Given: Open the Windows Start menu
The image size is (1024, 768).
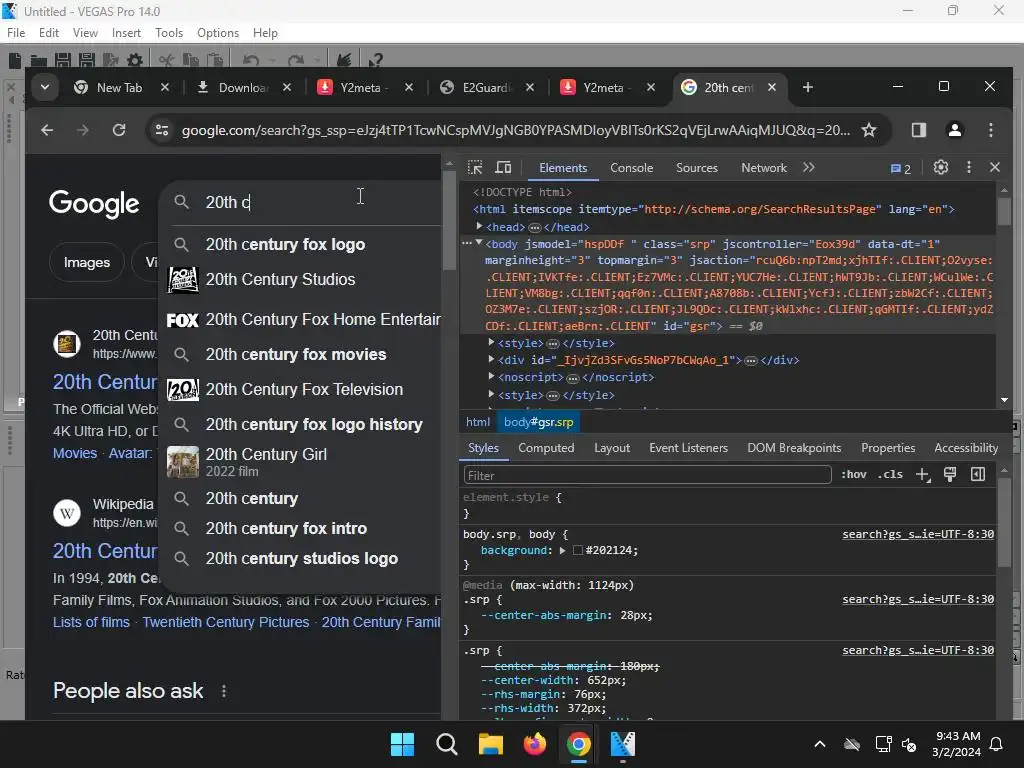Looking at the screenshot, I should click(x=402, y=744).
